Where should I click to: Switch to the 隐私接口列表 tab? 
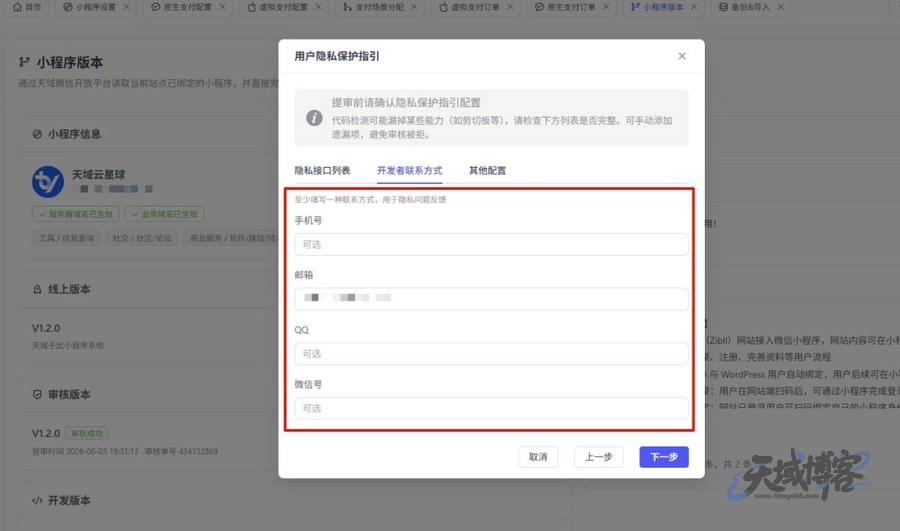322,170
